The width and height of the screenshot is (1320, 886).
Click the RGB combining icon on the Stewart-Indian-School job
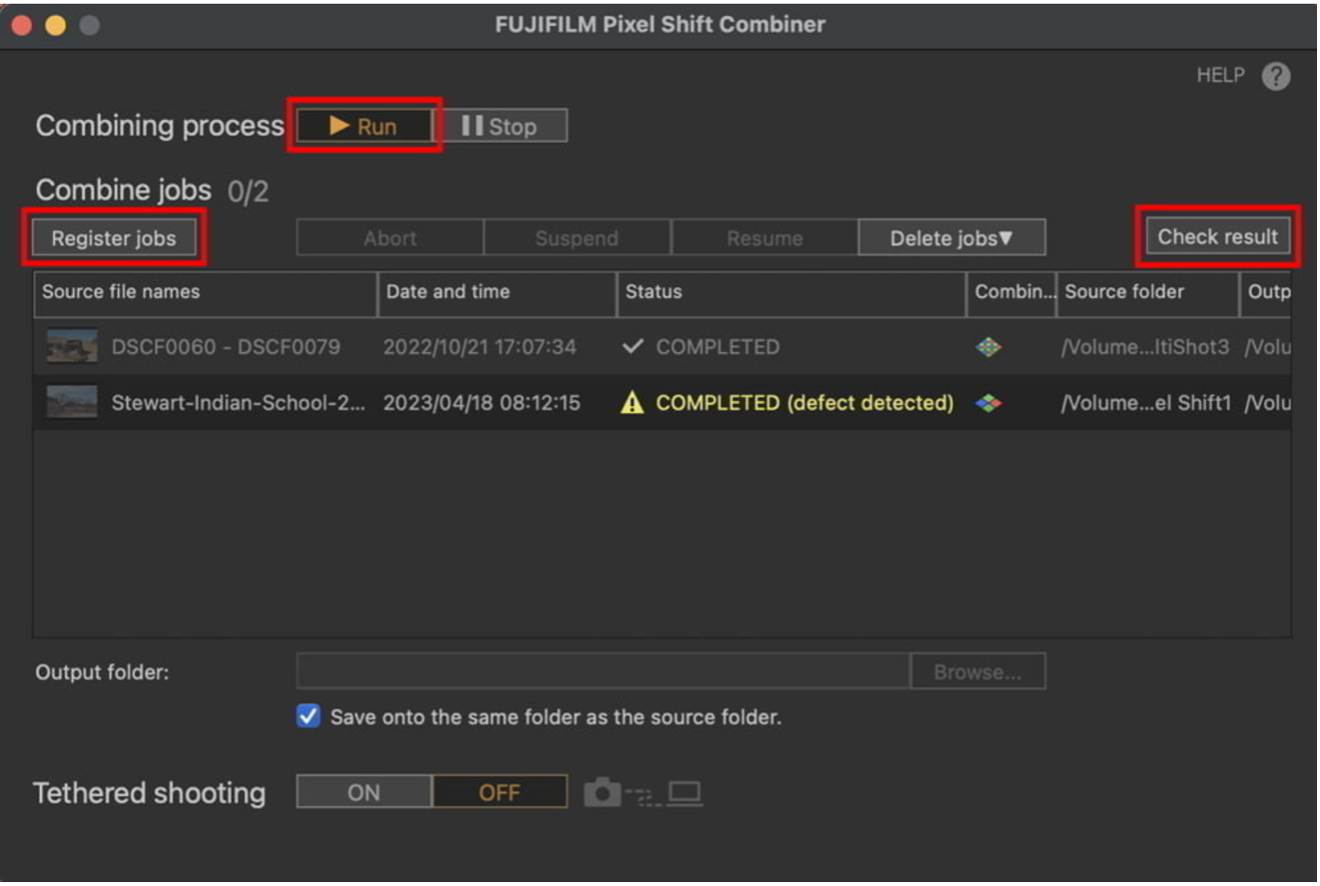tap(989, 403)
